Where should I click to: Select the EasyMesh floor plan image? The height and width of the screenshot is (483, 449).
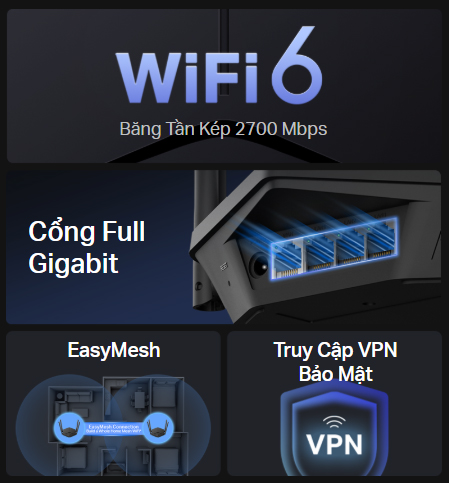click(113, 425)
